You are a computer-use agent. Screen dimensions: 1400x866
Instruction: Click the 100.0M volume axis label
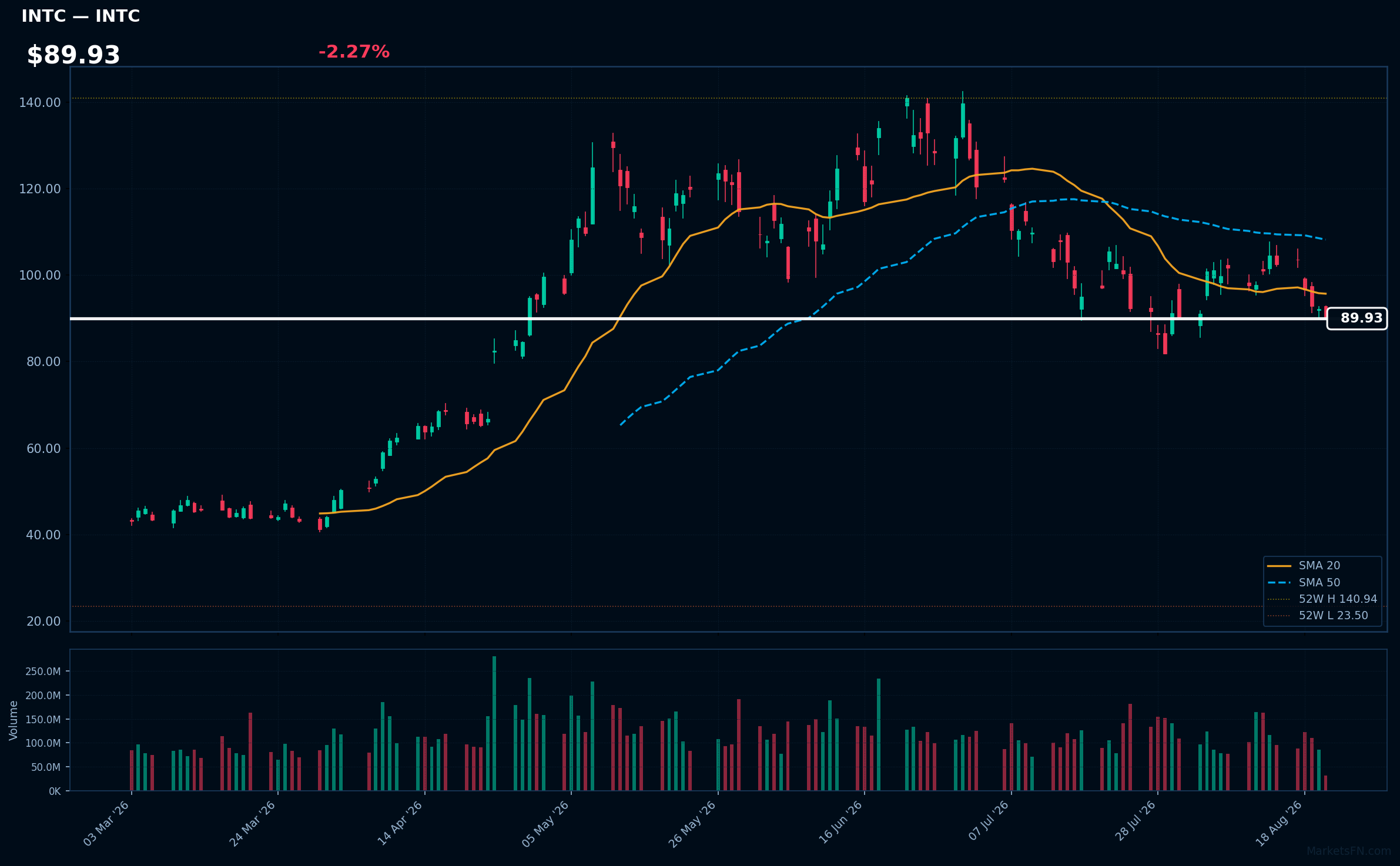(43, 743)
